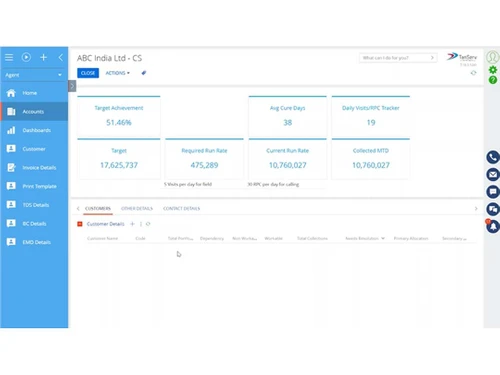Click the Target Achievement 51.46% card

coord(119,116)
